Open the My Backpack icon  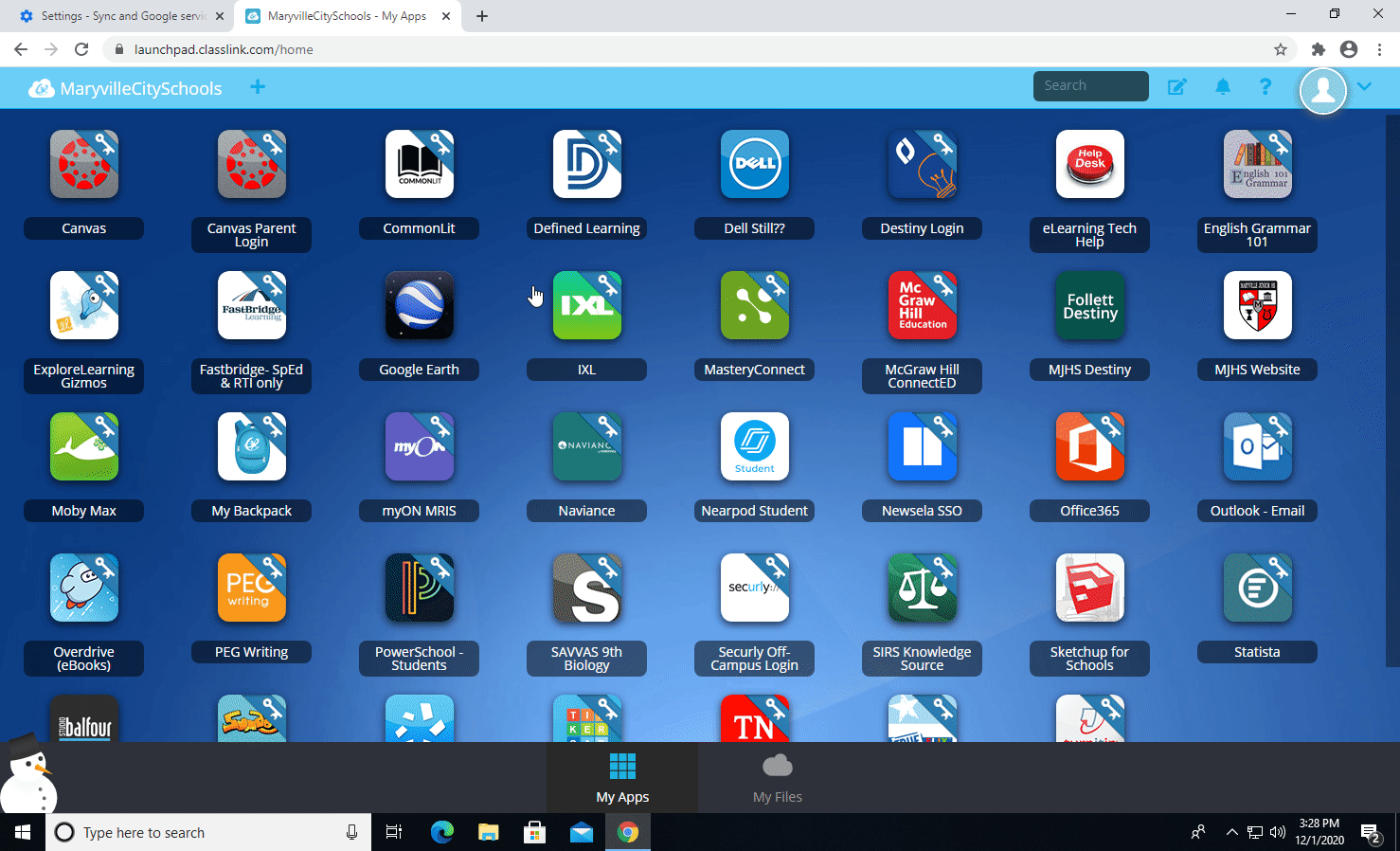[x=252, y=446]
